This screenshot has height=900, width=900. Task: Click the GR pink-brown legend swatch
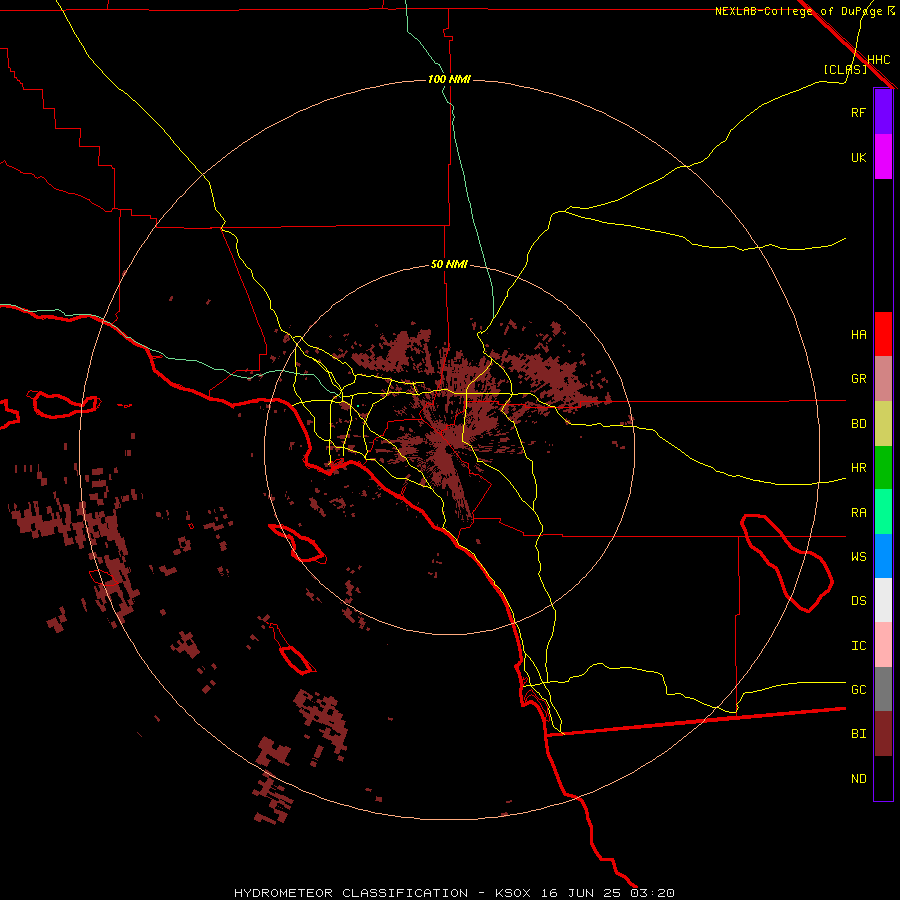[x=883, y=379]
